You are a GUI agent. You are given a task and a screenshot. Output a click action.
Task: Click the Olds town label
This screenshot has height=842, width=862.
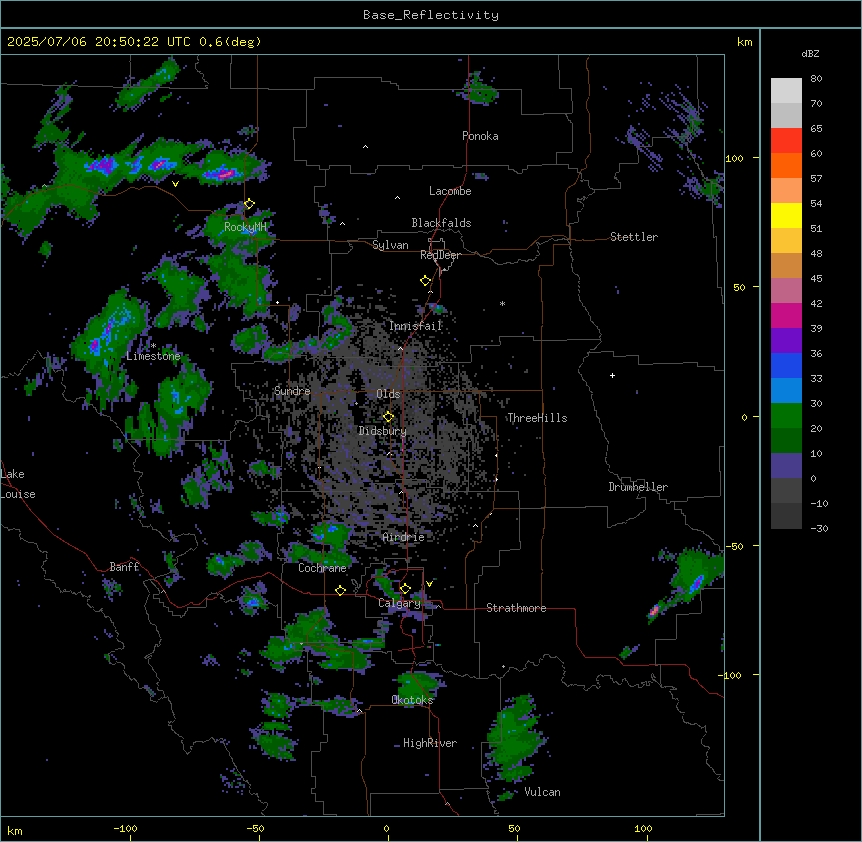[388, 394]
